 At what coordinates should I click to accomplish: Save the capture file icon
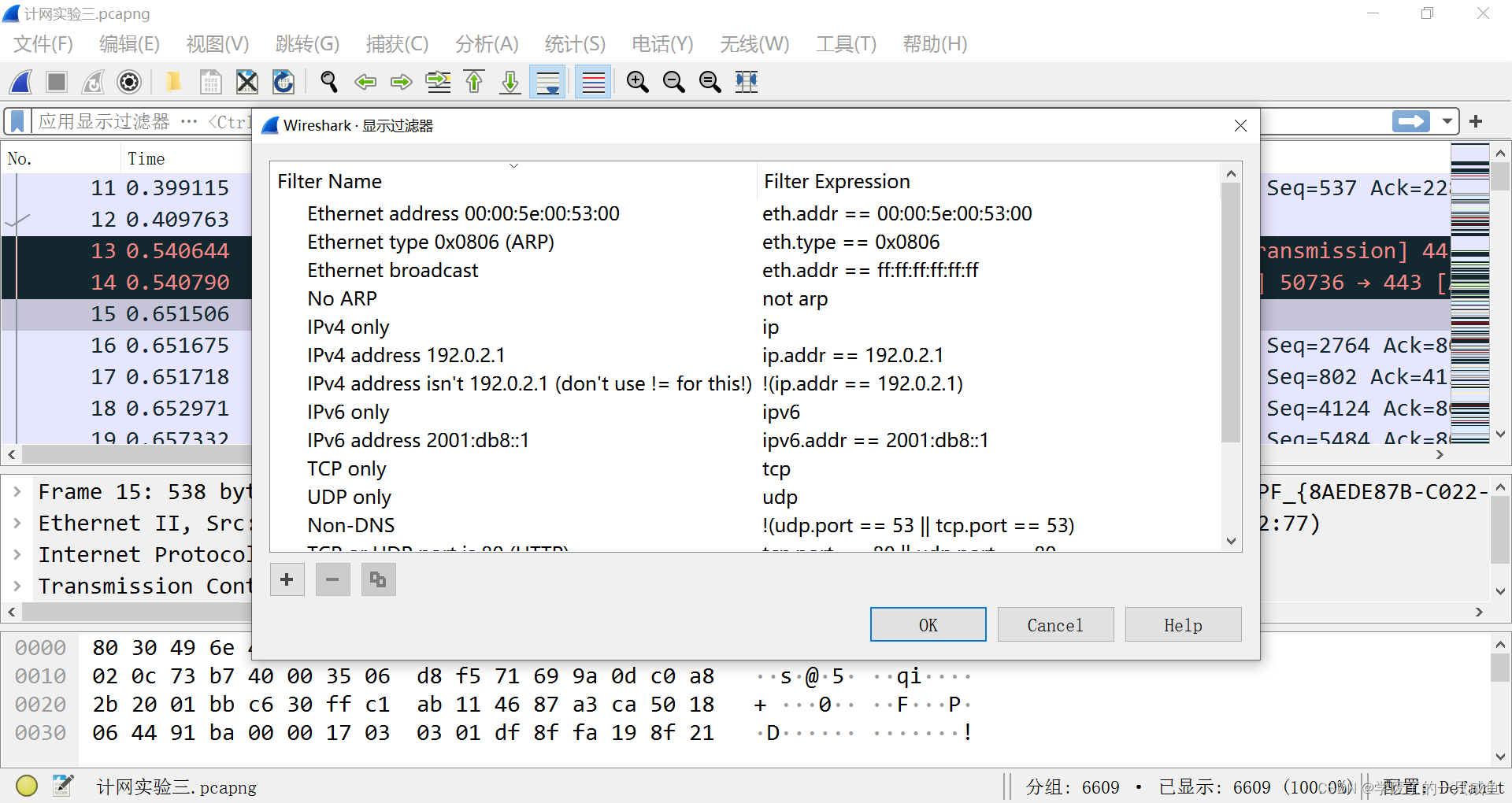pyautogui.click(x=210, y=82)
